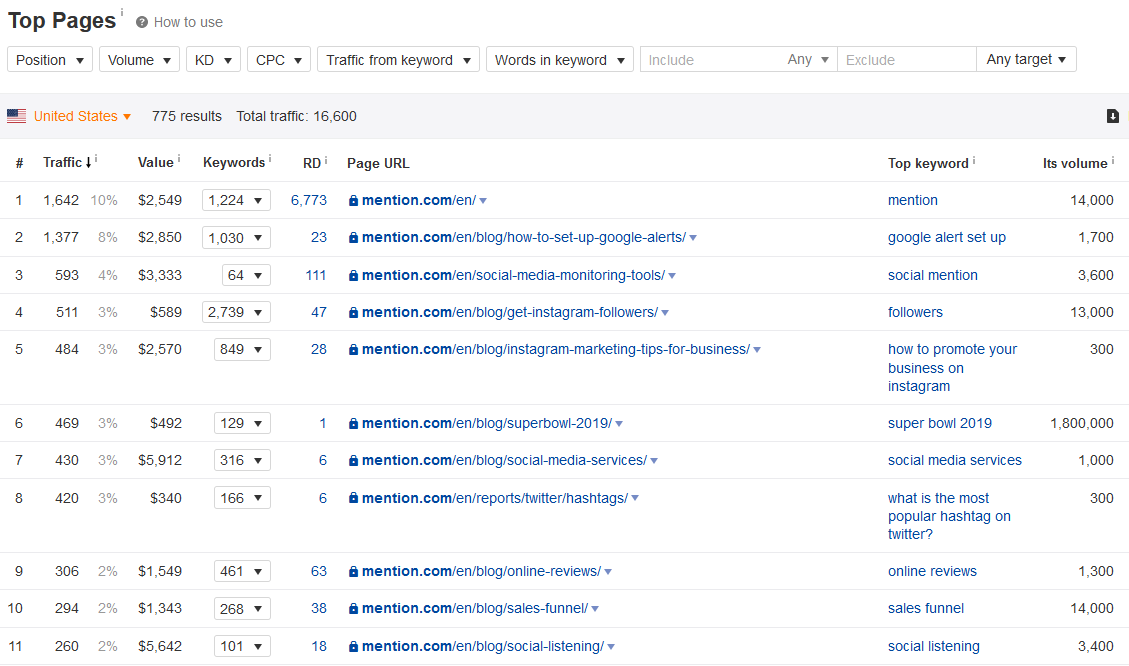1129x666 pixels.
Task: Open the Any match-mode dropdown
Action: 808,60
